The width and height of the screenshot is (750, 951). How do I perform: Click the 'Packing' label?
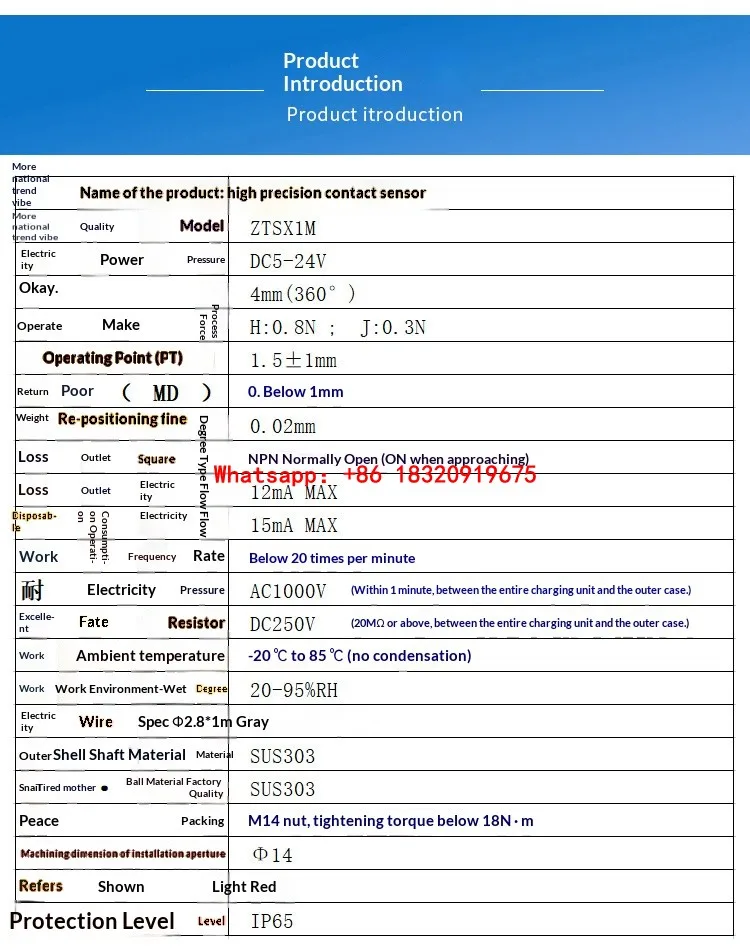point(203,821)
